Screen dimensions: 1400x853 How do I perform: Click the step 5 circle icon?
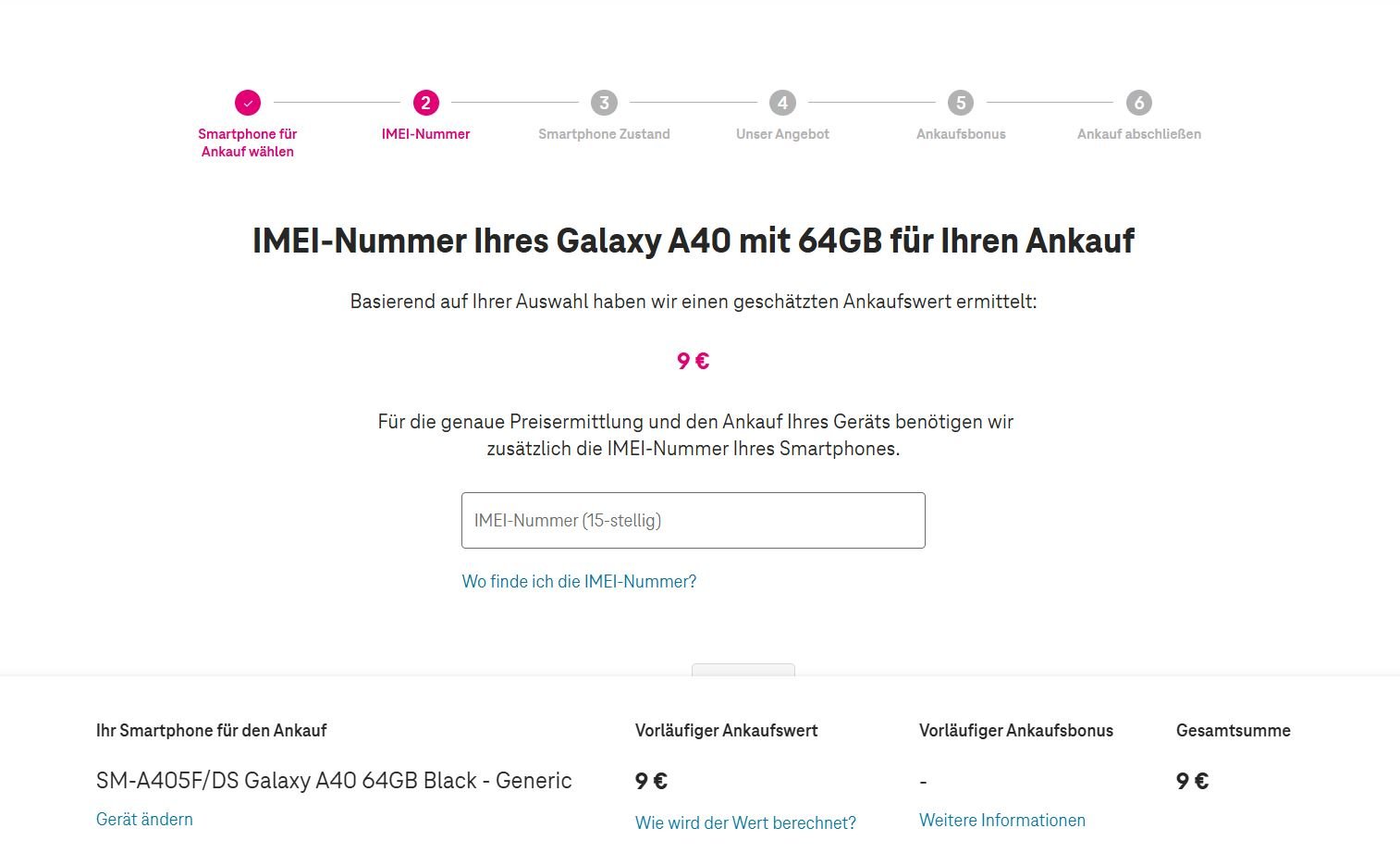pyautogui.click(x=961, y=103)
